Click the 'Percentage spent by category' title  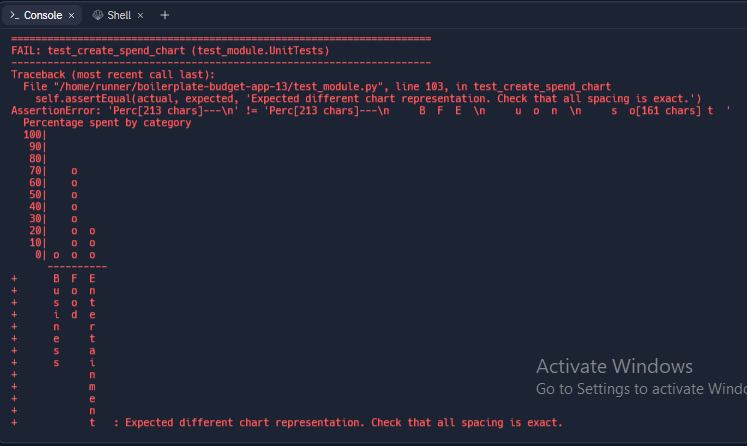tap(107, 123)
